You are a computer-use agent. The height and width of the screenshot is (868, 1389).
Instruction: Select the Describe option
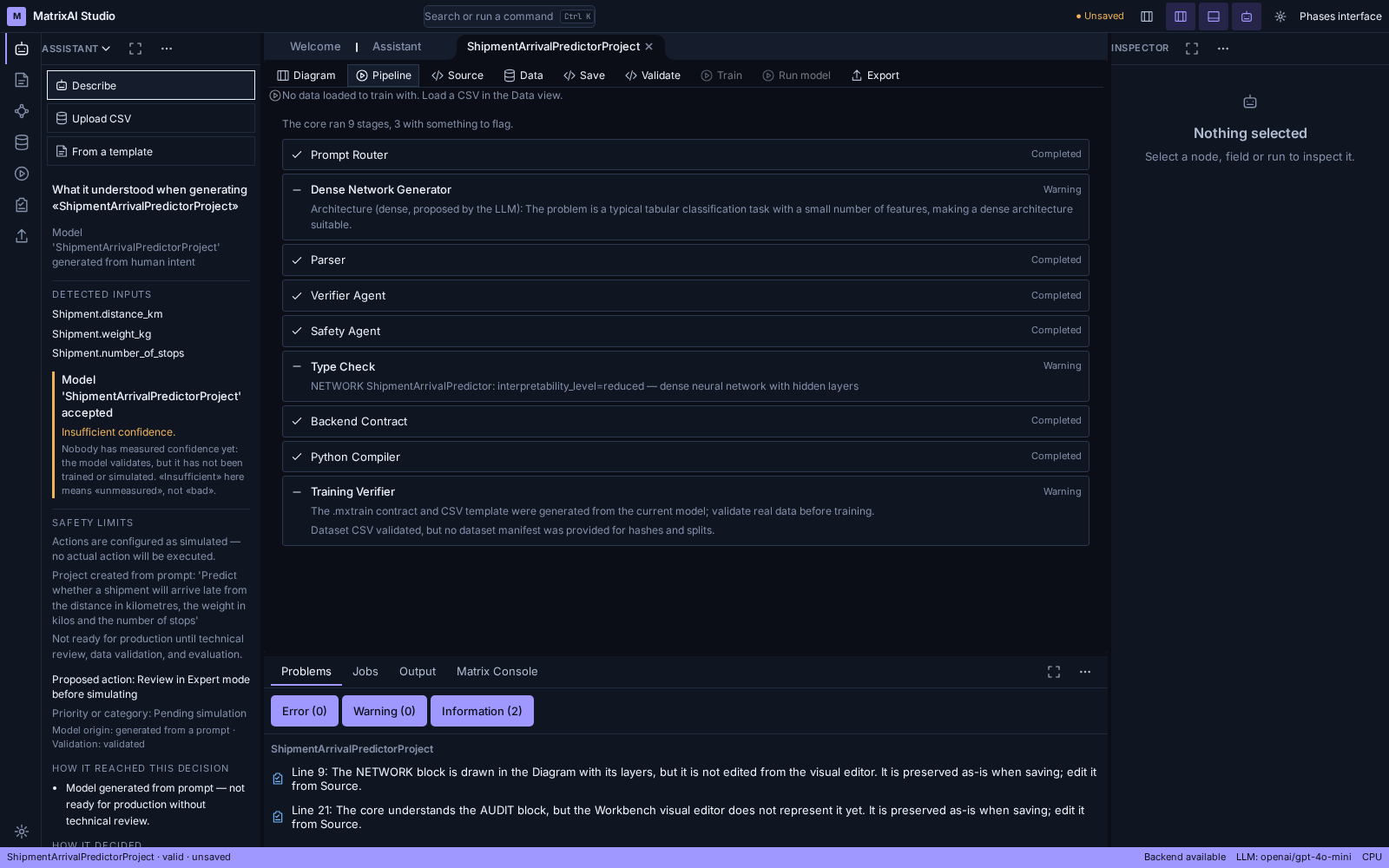coord(151,85)
